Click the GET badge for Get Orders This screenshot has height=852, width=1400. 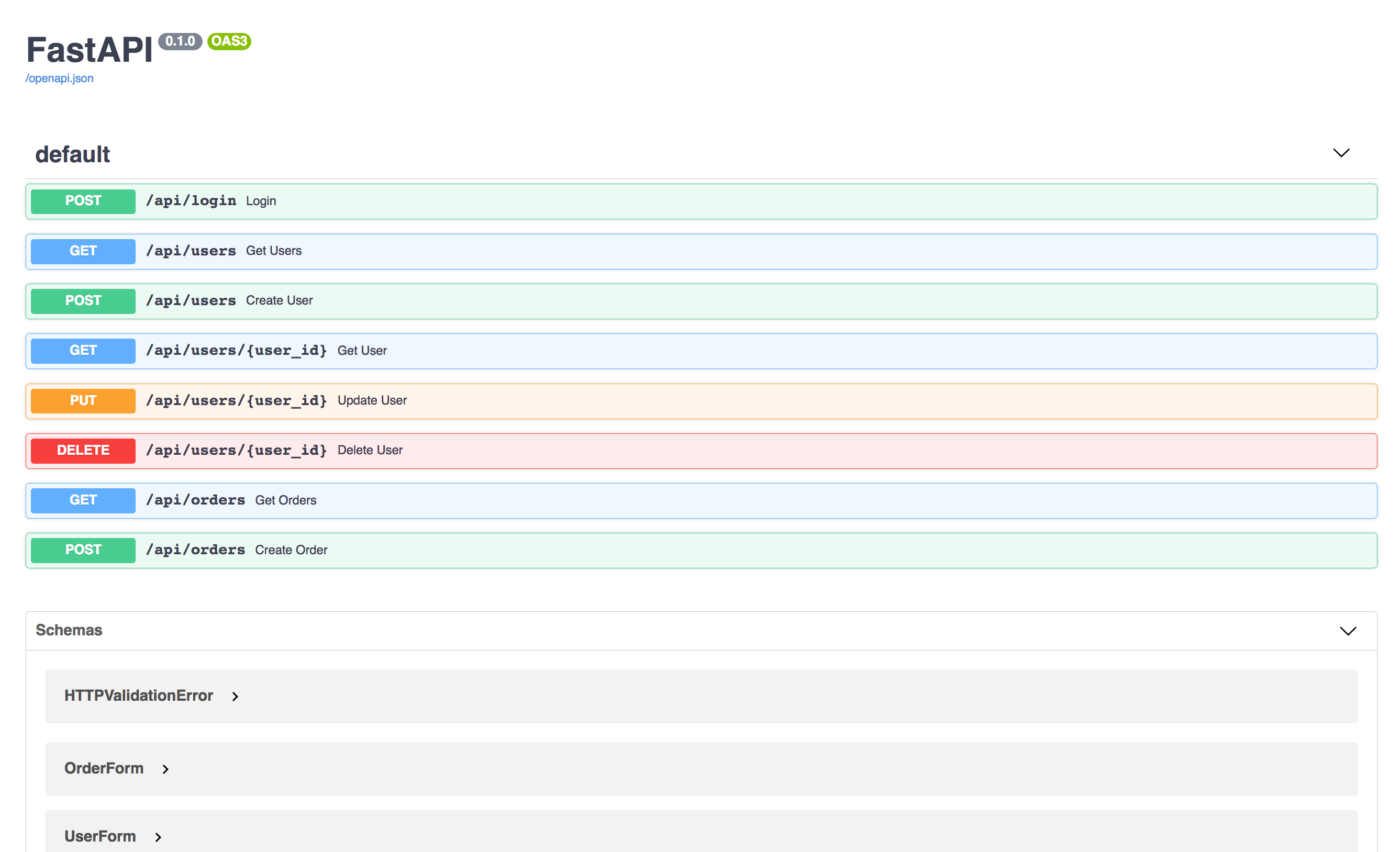[x=83, y=500]
